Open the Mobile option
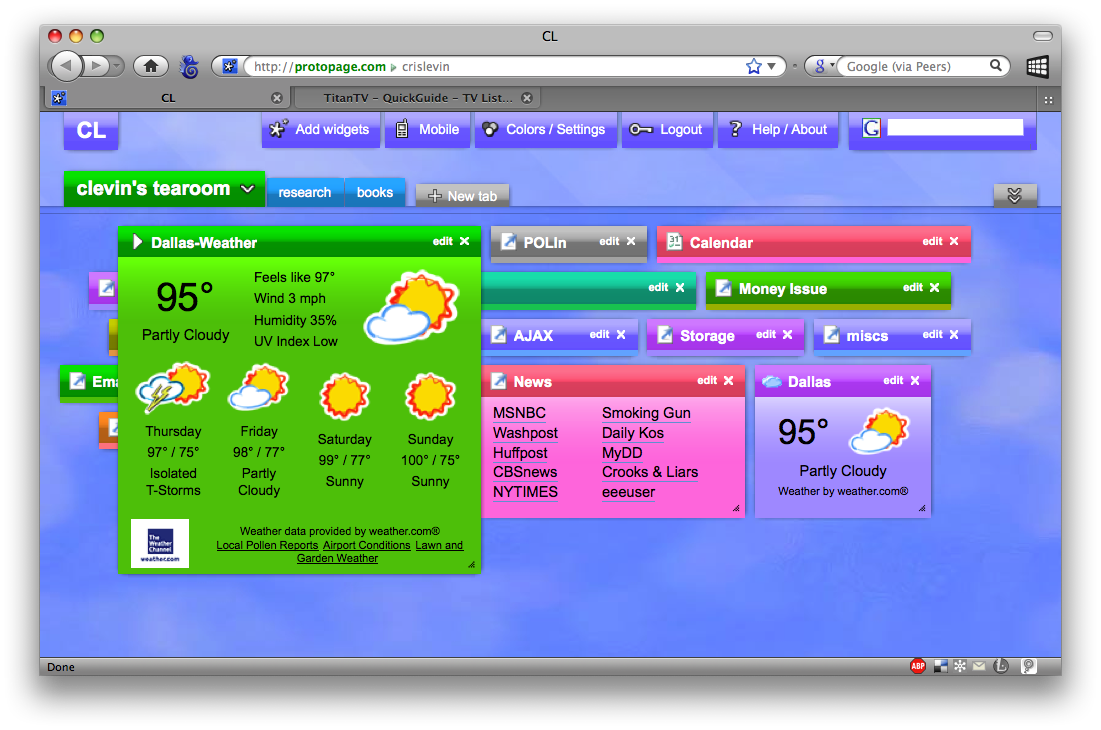Image resolution: width=1101 pixels, height=730 pixels. tap(427, 129)
